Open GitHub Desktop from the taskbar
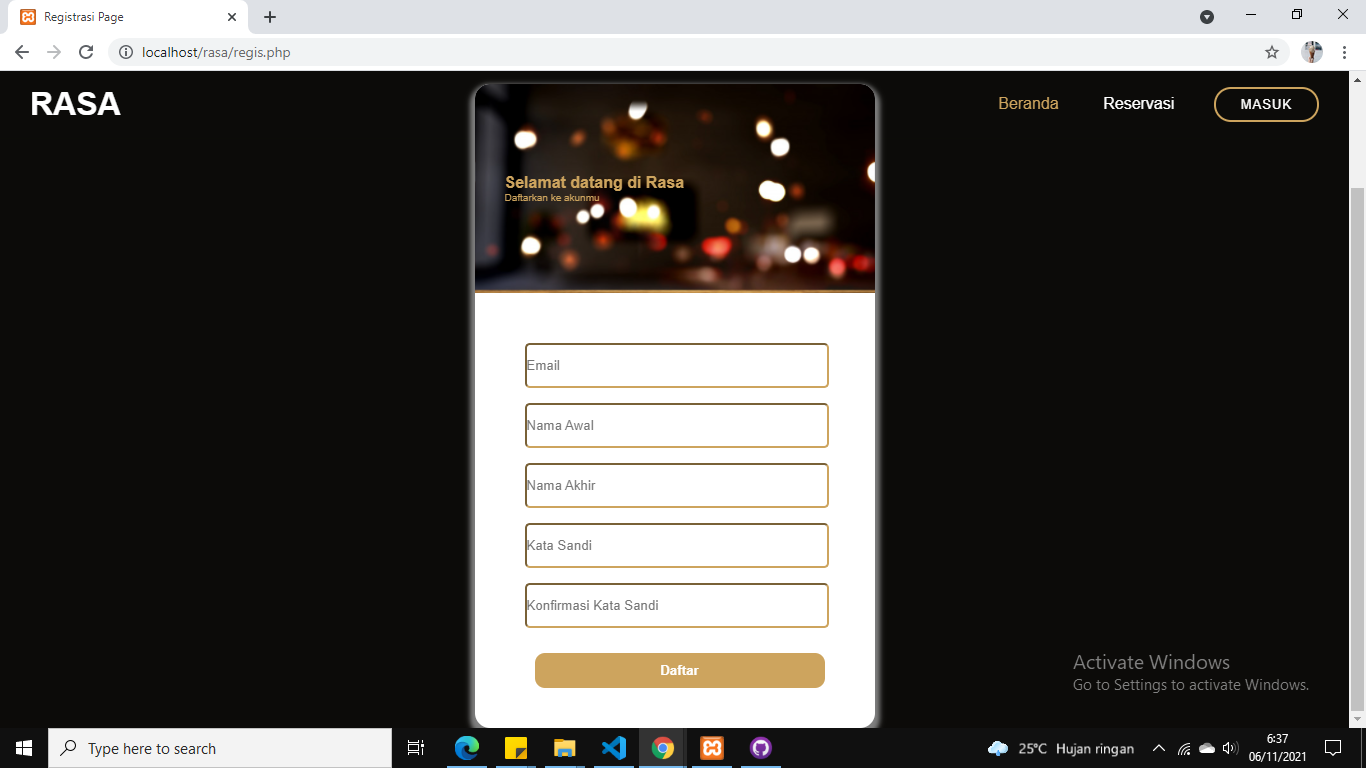Viewport: 1366px width, 768px height. tap(761, 748)
